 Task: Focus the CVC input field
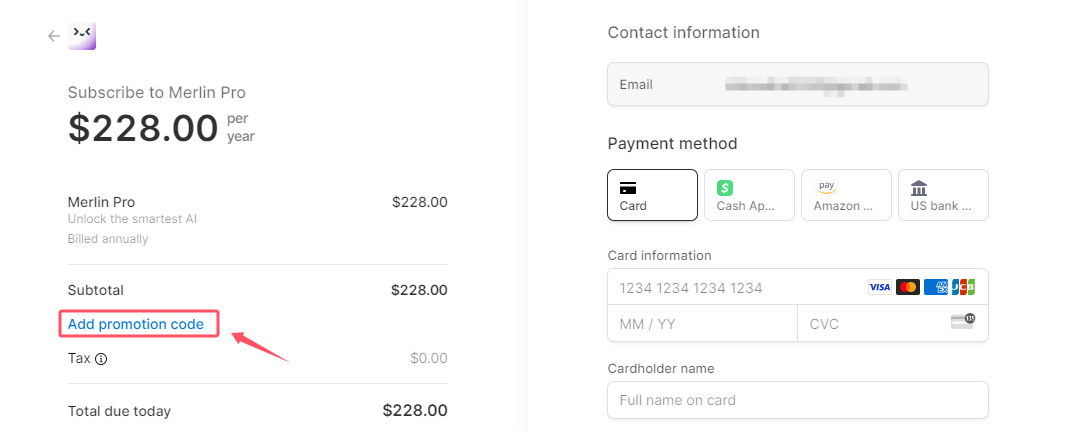892,323
